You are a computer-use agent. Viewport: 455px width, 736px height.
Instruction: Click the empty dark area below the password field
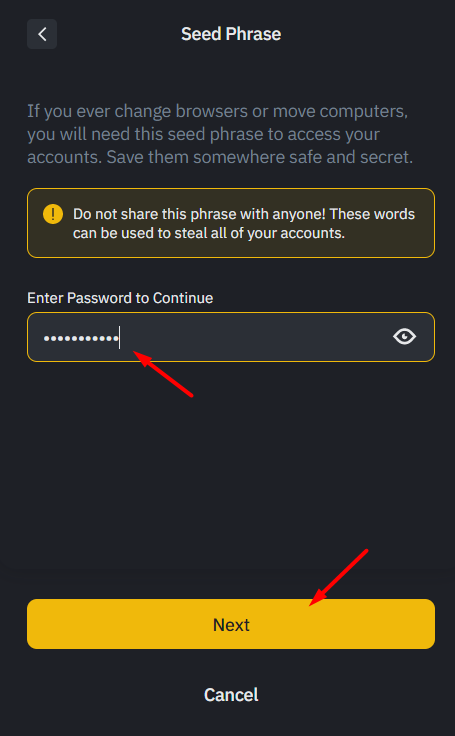click(x=231, y=469)
